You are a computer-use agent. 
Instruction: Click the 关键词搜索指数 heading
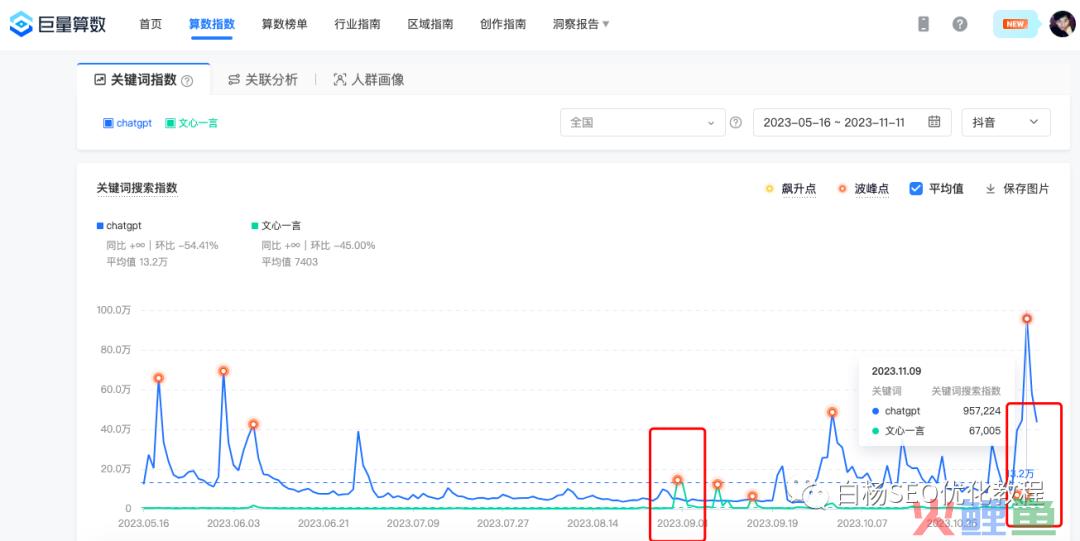137,187
